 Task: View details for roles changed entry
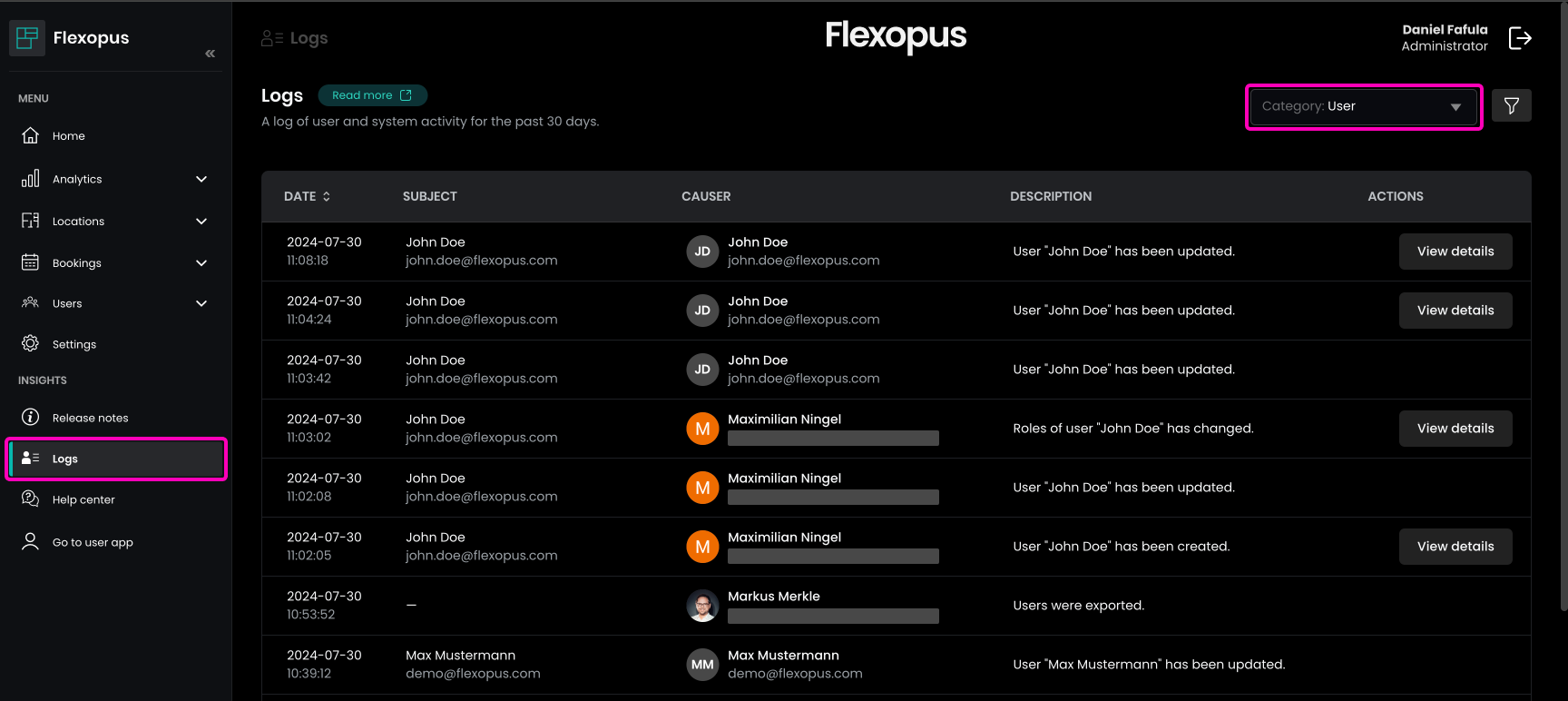coord(1455,429)
